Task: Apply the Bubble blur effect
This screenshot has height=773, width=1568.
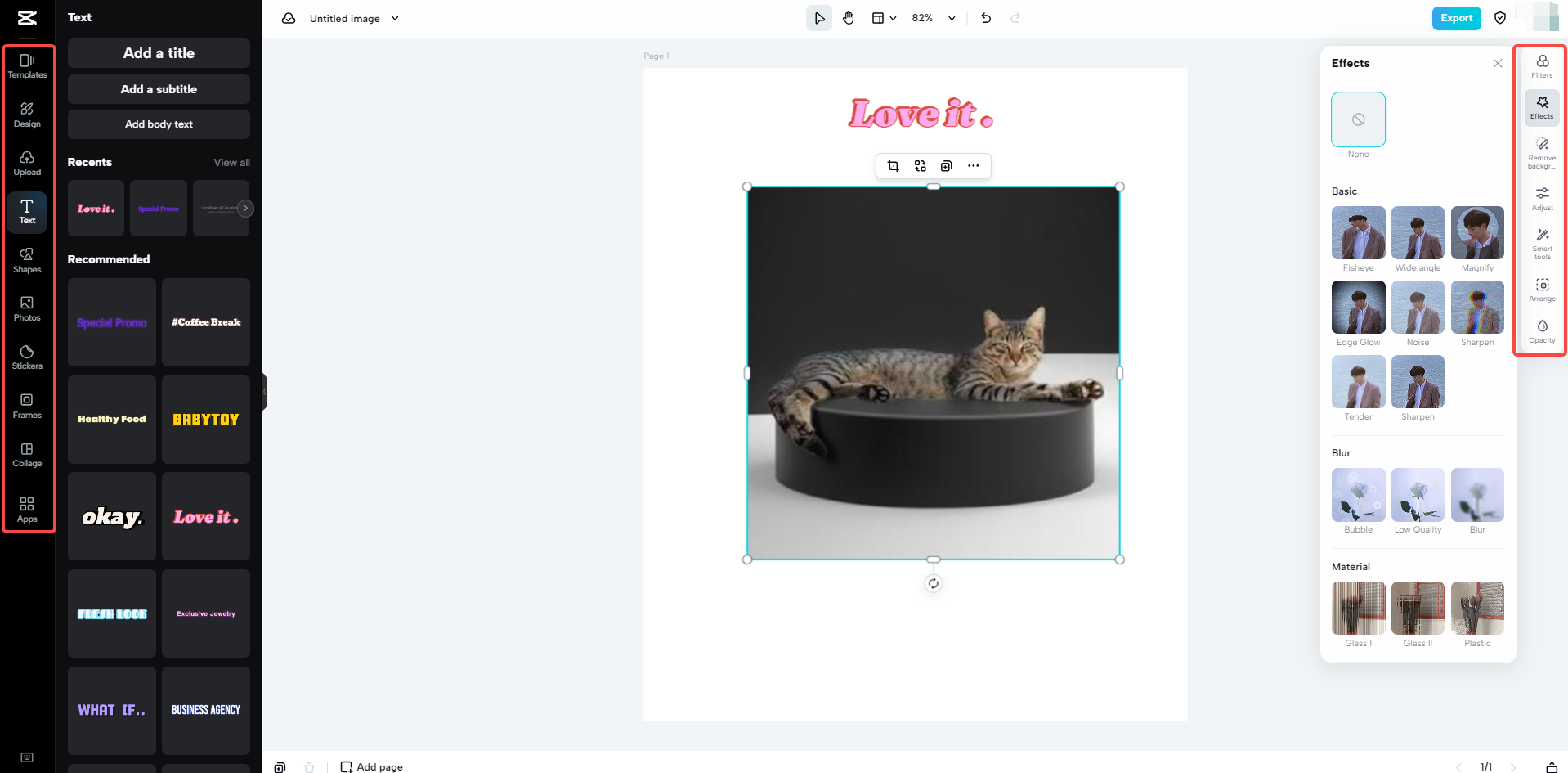Action: point(1358,495)
